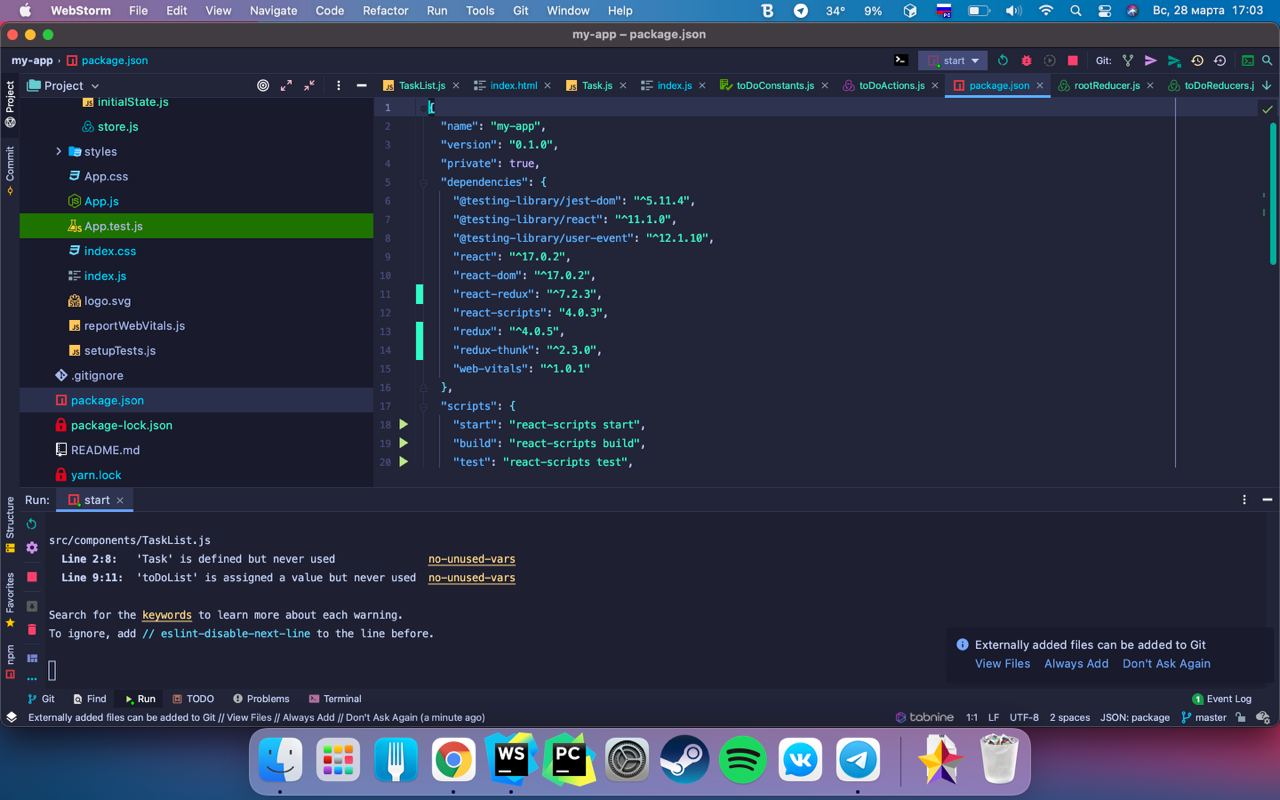
Task: Click the black terminal prompt icon in the top toolbar
Action: (x=901, y=60)
